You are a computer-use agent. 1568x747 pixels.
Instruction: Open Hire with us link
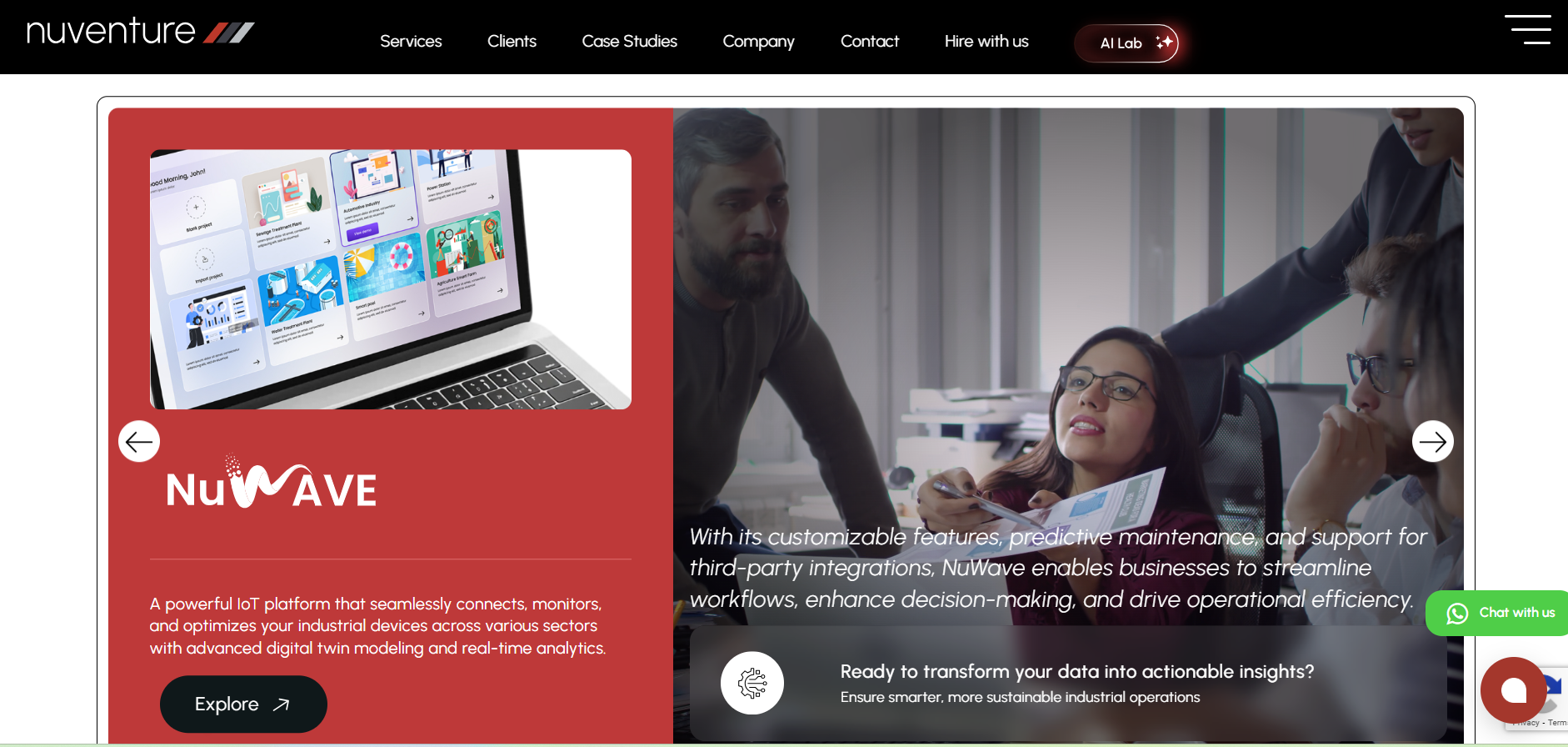tap(986, 41)
